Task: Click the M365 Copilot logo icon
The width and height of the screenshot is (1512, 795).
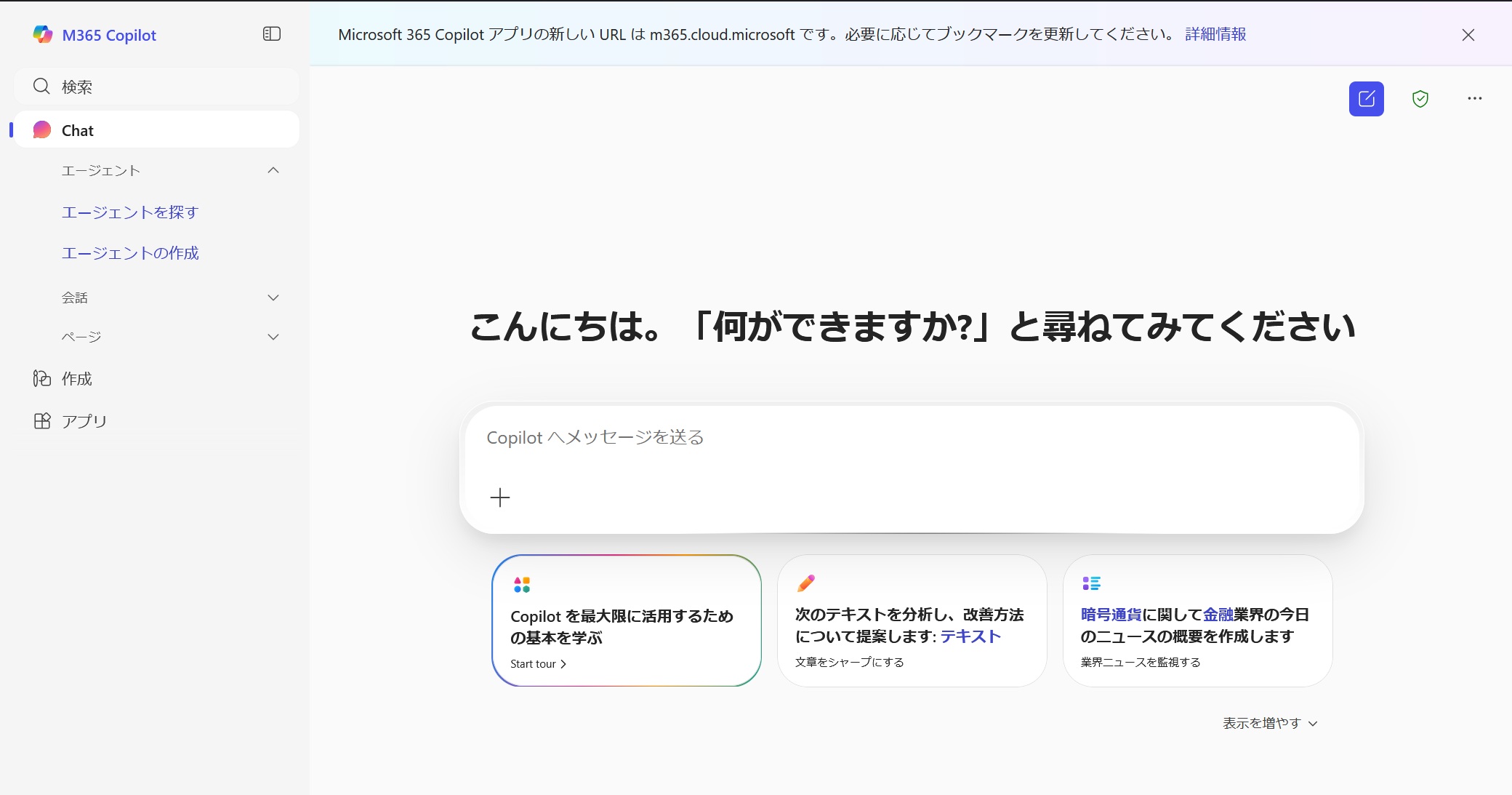Action: tap(43, 34)
